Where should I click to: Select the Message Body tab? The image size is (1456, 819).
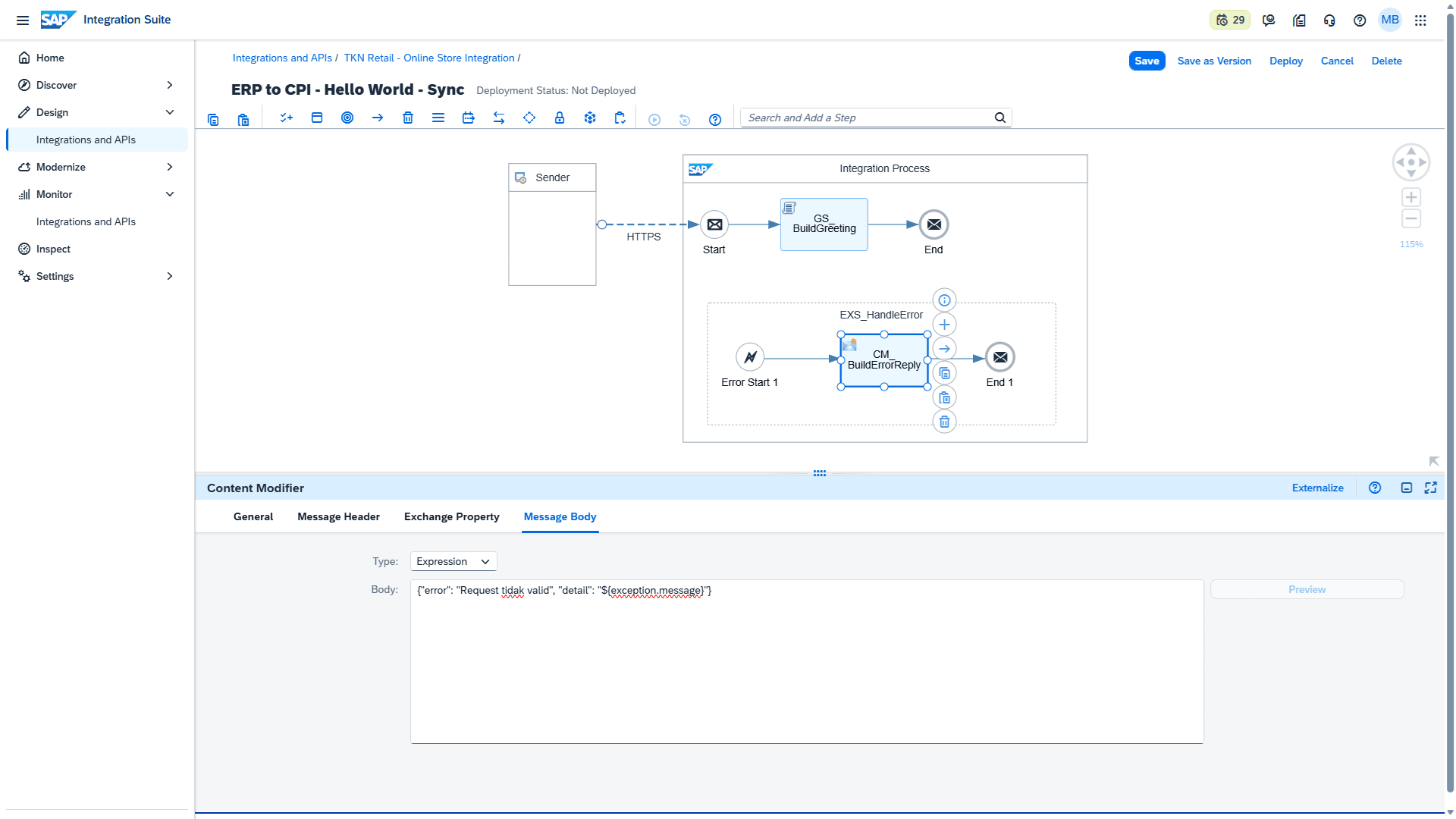pos(560,516)
